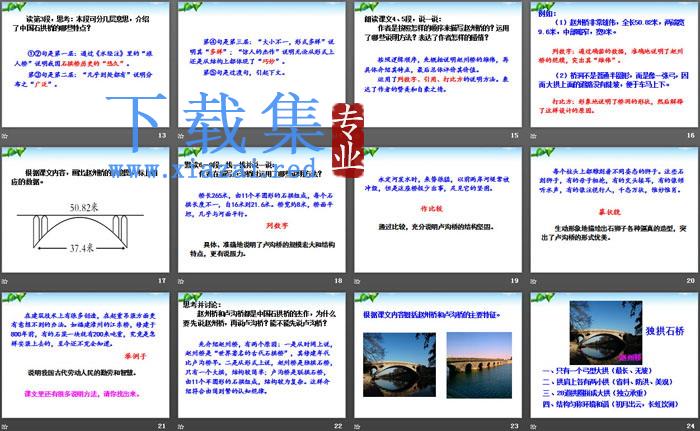Screen dimensions: 700x431
Task: Click the animation star icon under slide 21
Action: [4, 427]
